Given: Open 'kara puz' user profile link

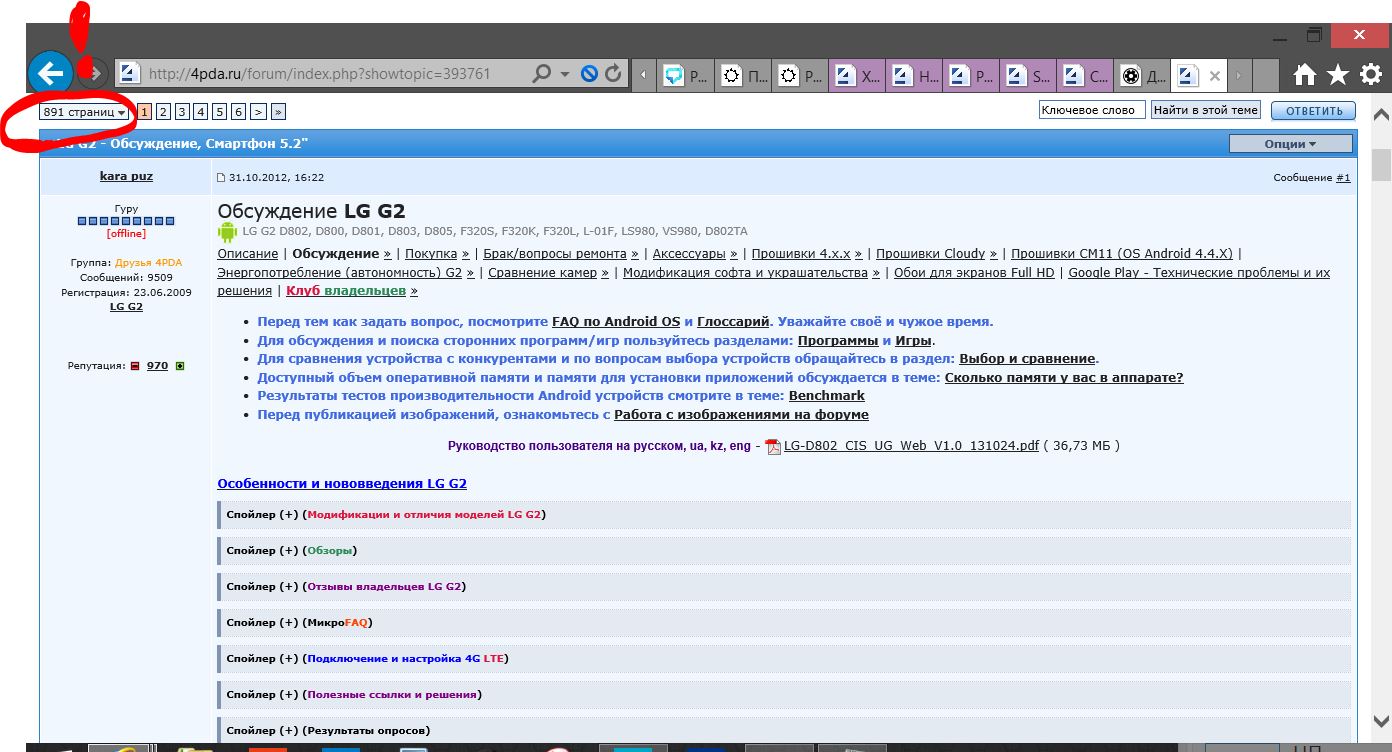Looking at the screenshot, I should [126, 176].
